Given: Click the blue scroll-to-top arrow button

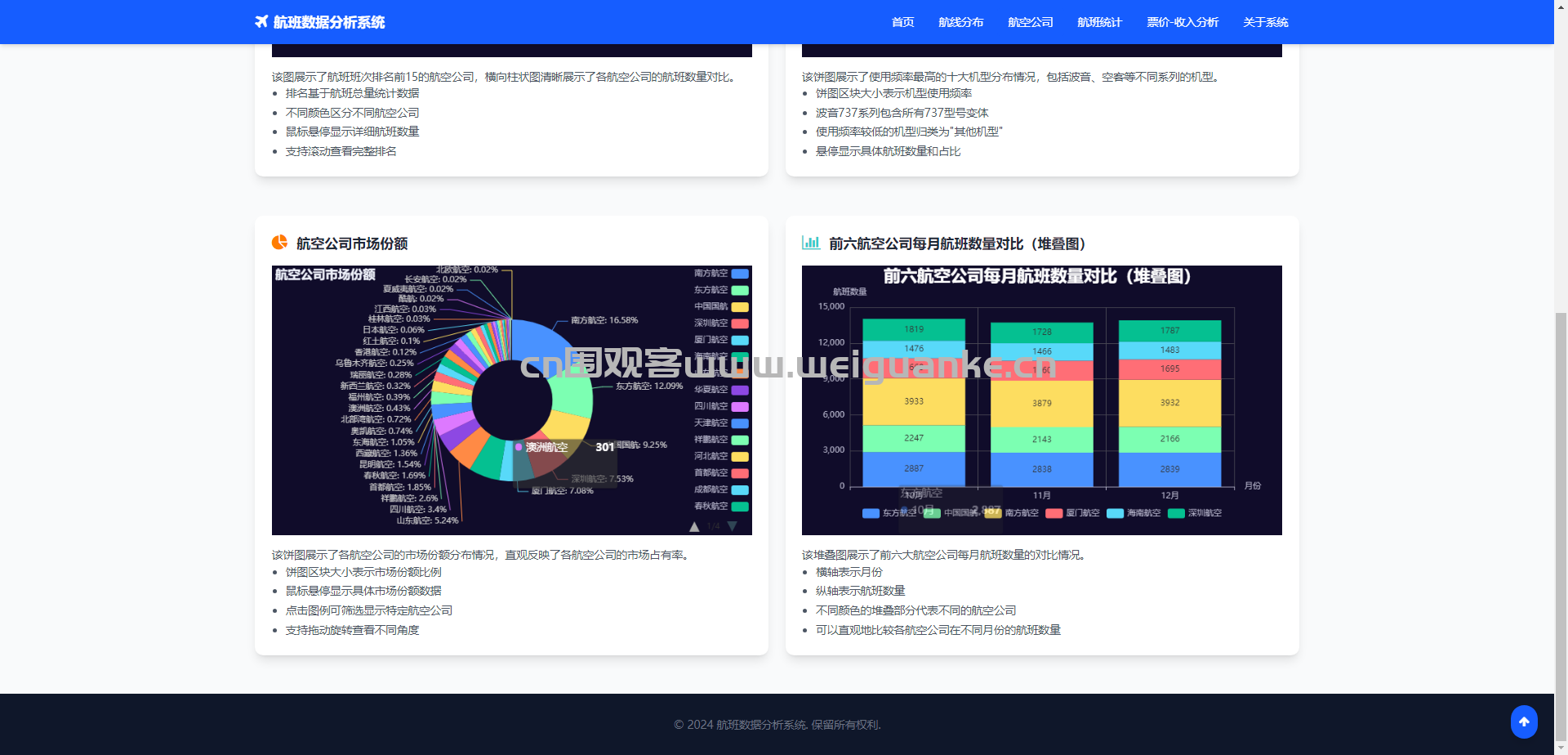Looking at the screenshot, I should click(1523, 721).
